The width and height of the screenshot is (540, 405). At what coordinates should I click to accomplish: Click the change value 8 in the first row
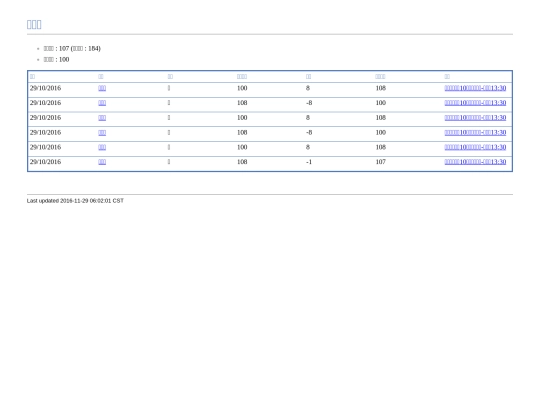coord(308,88)
